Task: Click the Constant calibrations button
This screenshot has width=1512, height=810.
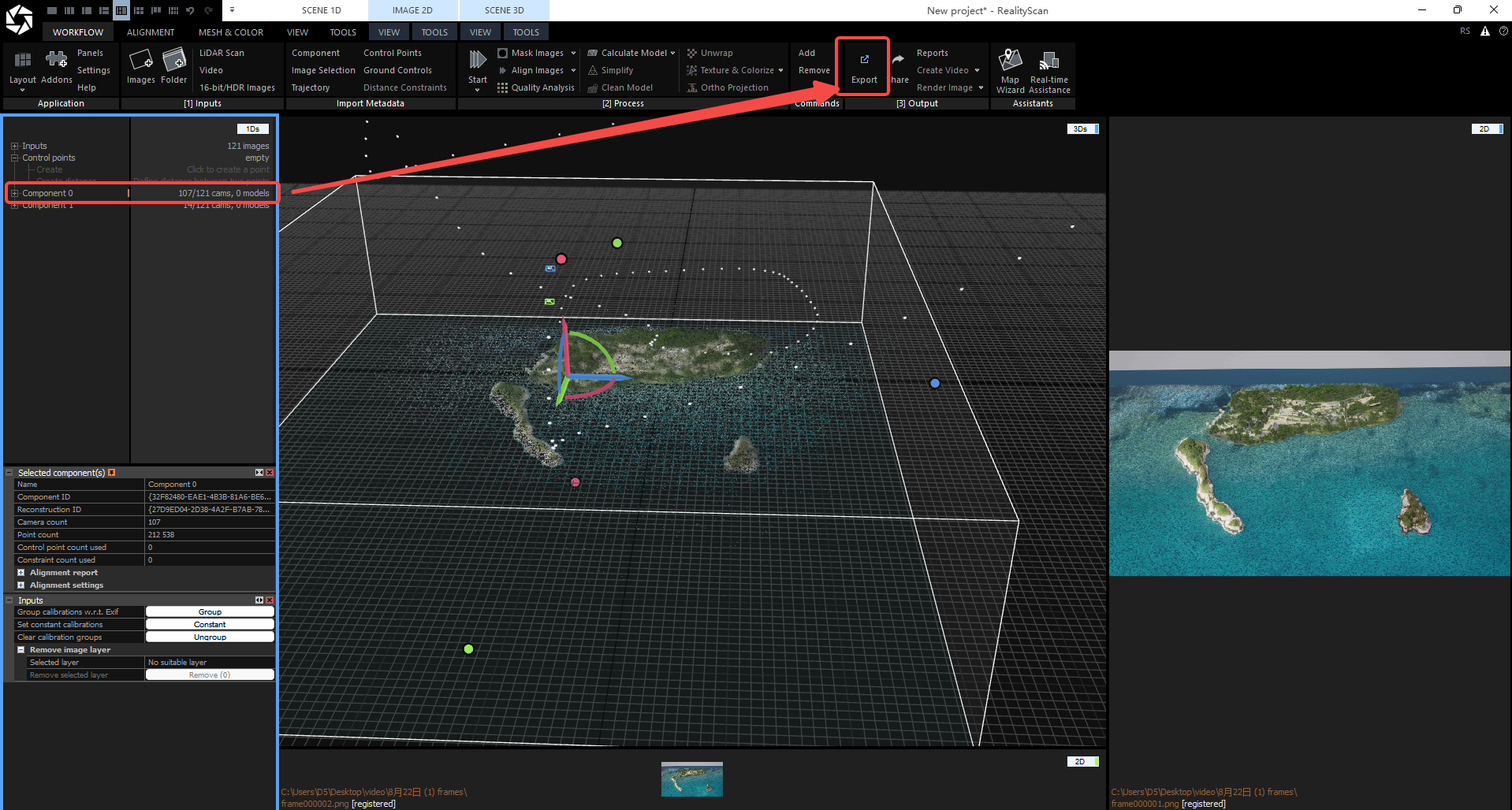Action: (x=210, y=625)
